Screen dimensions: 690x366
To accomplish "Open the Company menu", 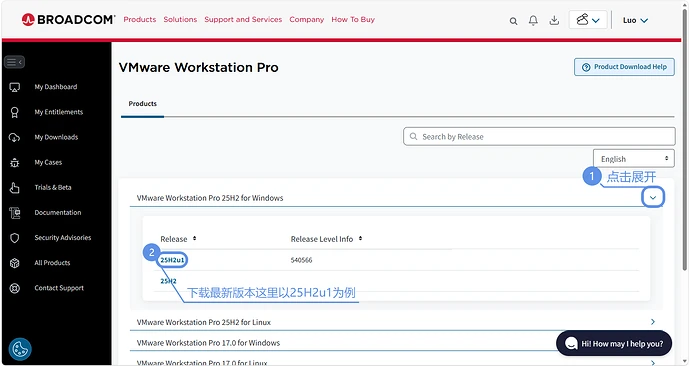I will coord(307,19).
